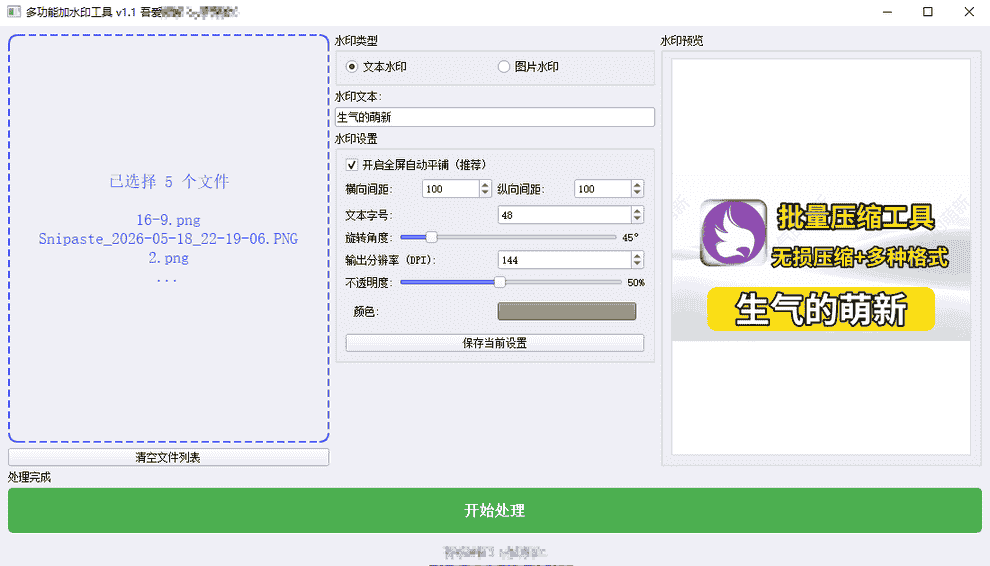Click the 处理完成 status text
The image size is (990, 566).
pos(29,477)
